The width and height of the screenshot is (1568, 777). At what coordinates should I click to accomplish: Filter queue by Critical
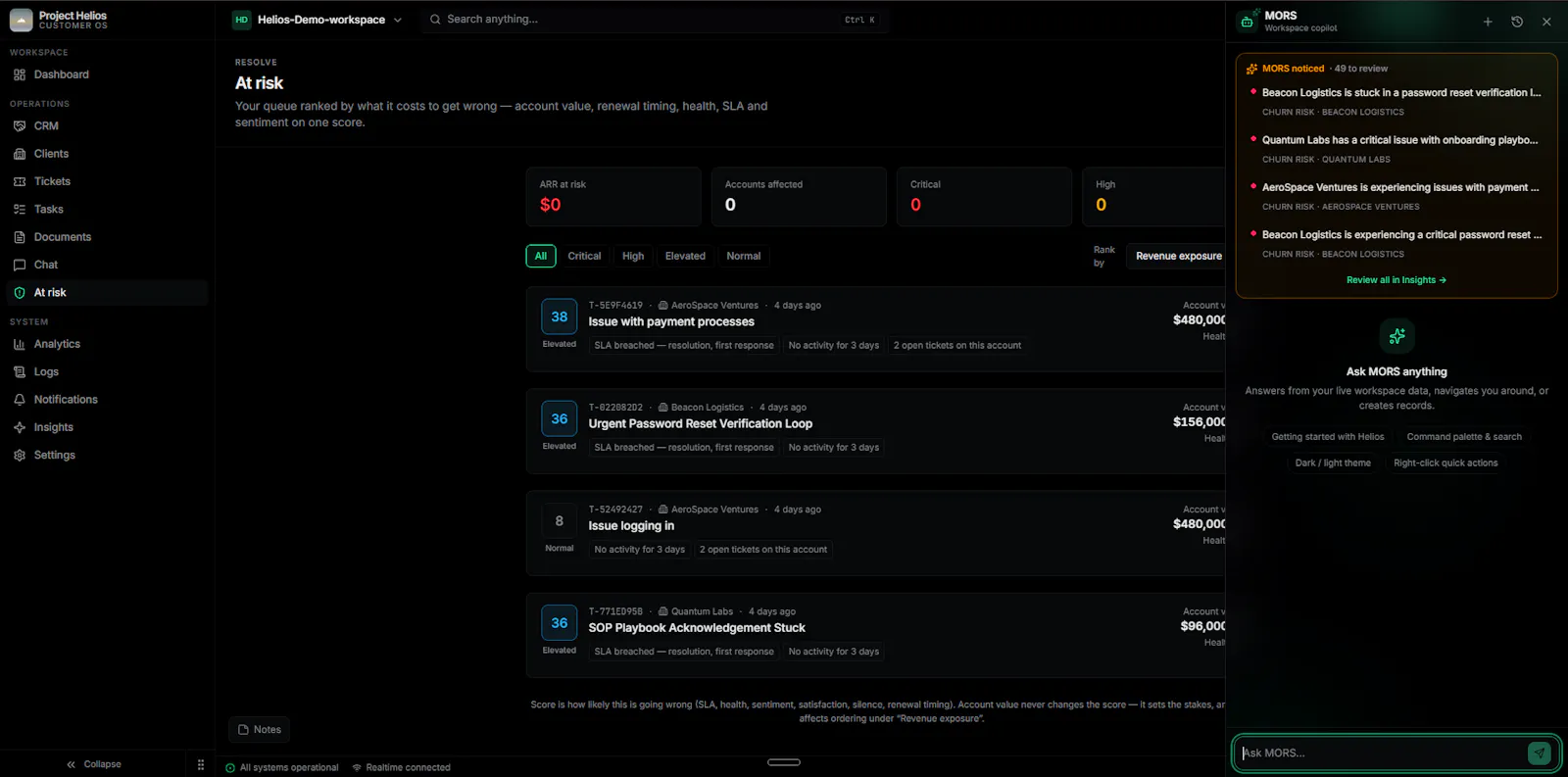point(584,256)
